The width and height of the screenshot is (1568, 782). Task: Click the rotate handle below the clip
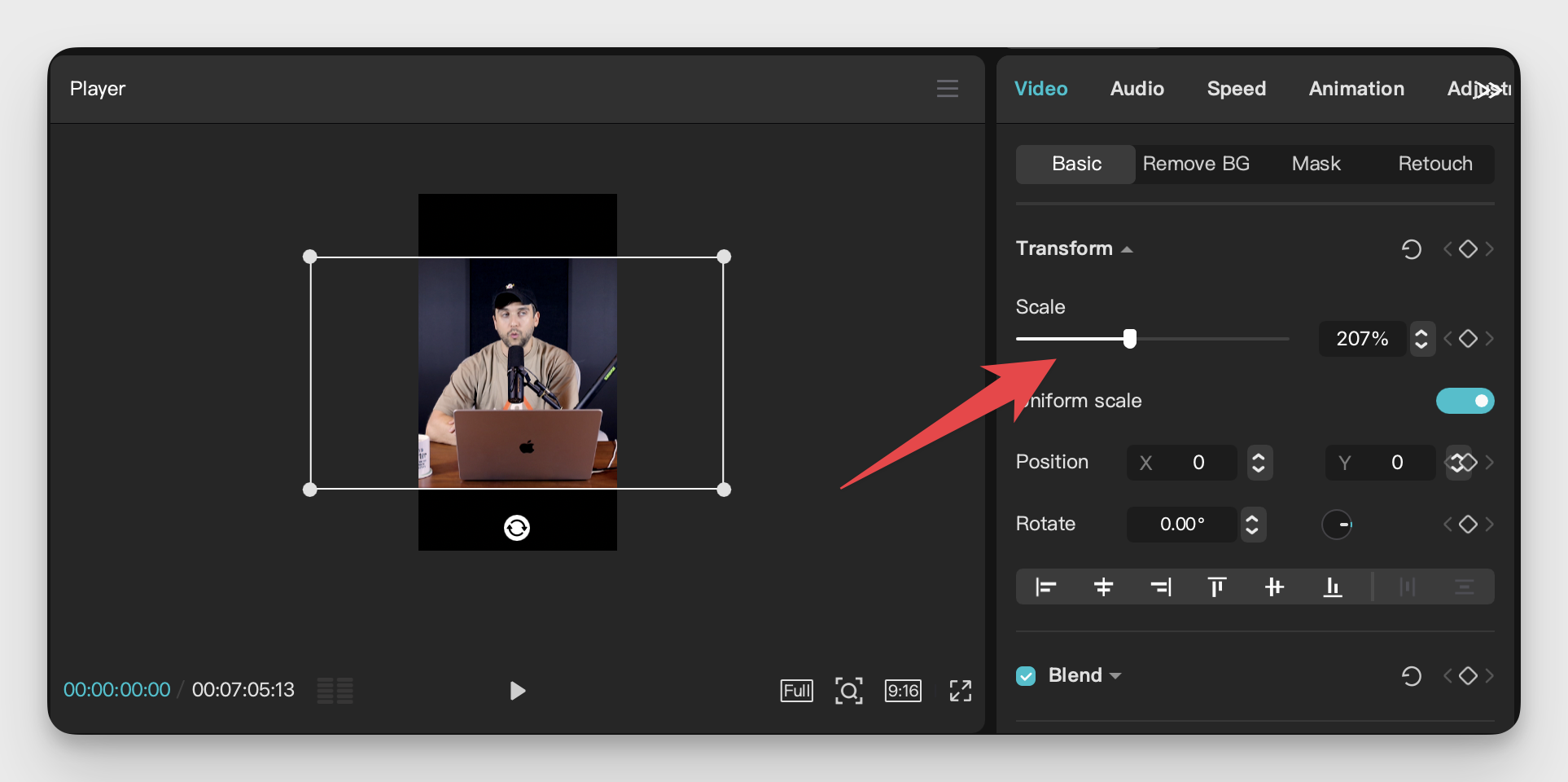[517, 528]
